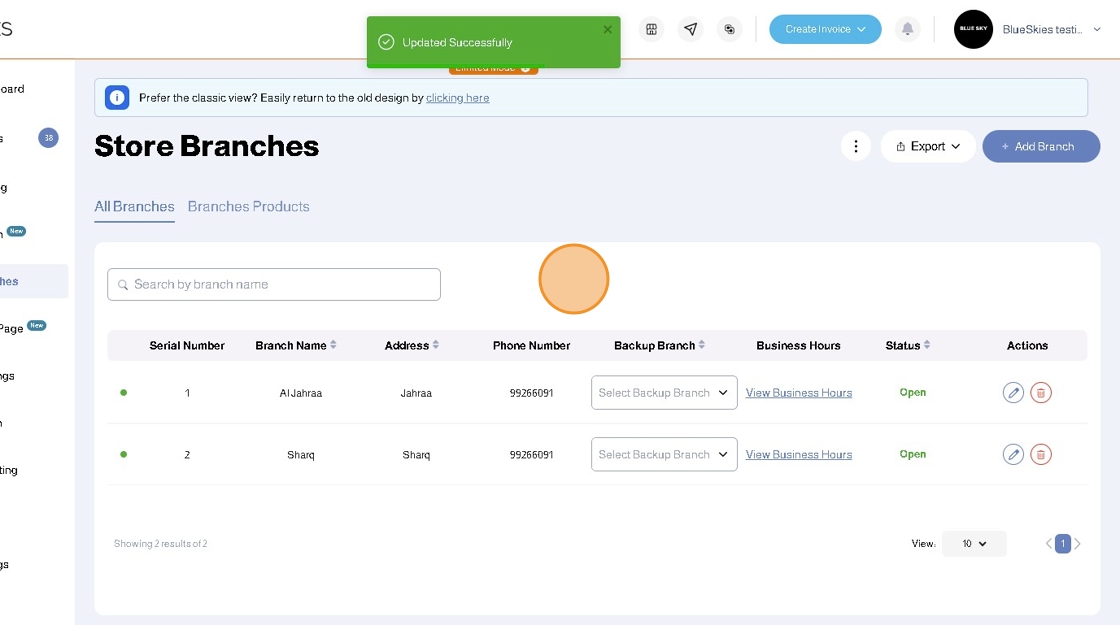Focus the Search by branch name field
Screen dimensions: 1120x625
[274, 284]
